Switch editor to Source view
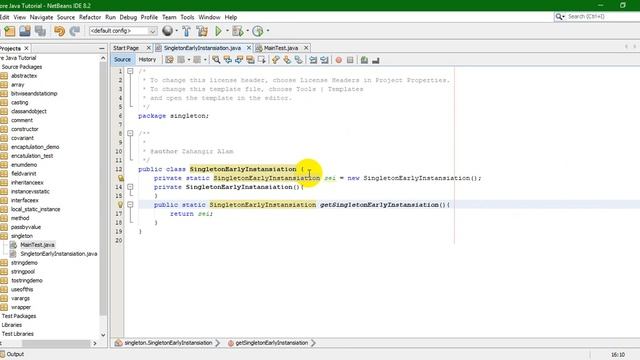Screen dimensions: 640x360 tap(122, 60)
